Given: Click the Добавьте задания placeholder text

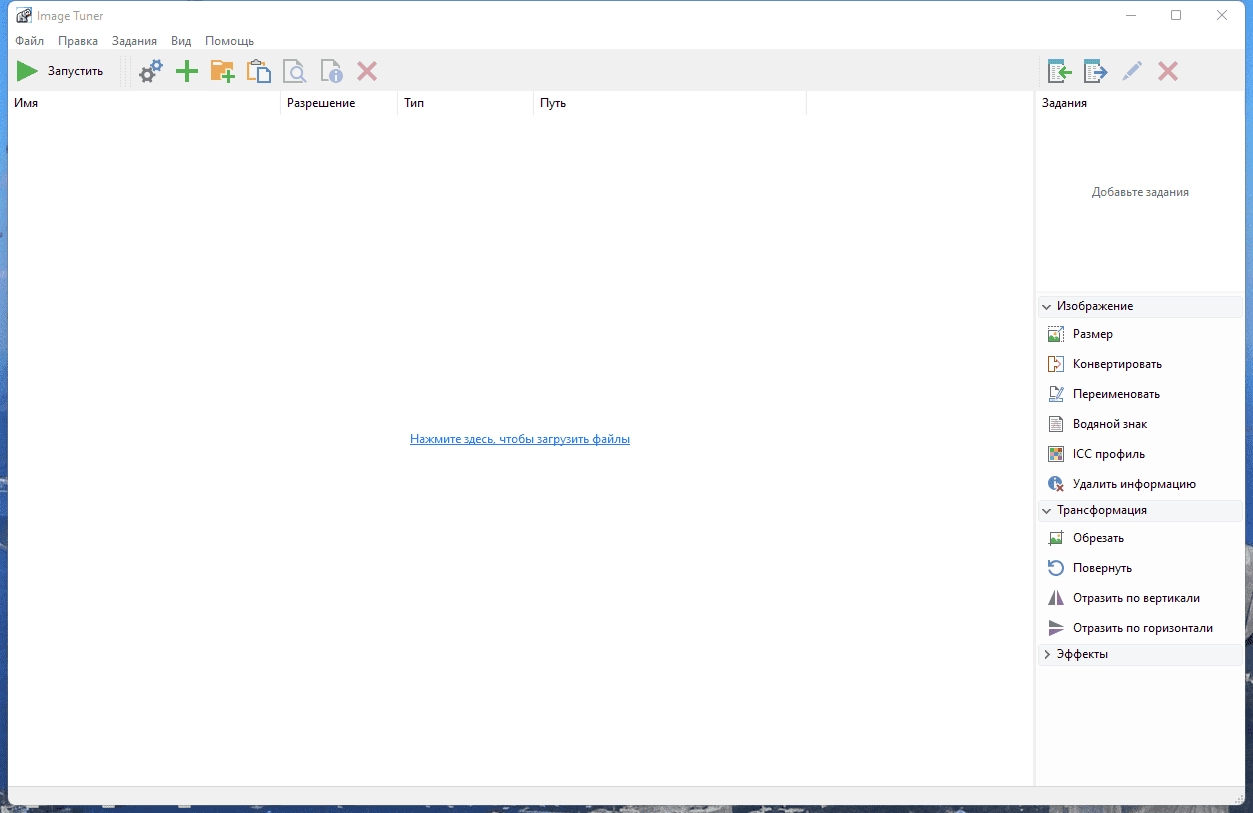Looking at the screenshot, I should (1140, 192).
